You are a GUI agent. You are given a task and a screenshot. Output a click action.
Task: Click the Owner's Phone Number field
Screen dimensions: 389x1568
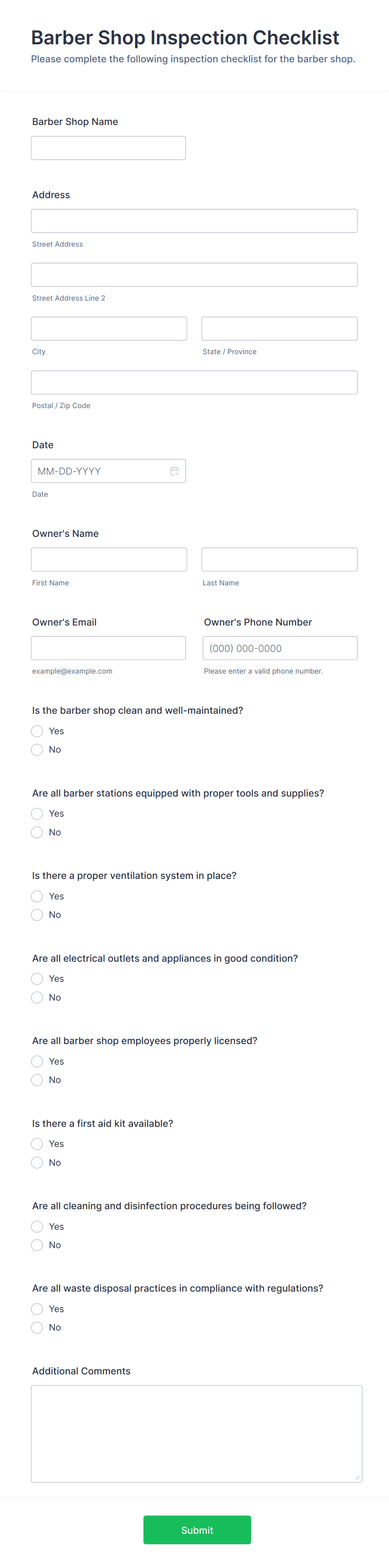click(x=279, y=648)
